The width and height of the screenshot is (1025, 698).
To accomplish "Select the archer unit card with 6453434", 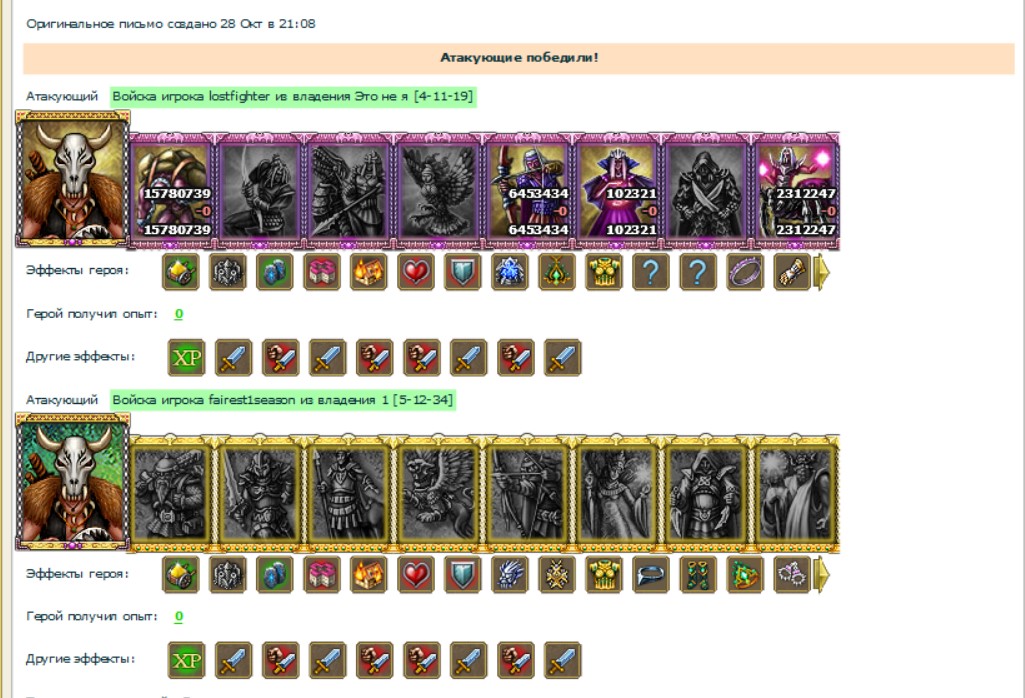I will (528, 191).
